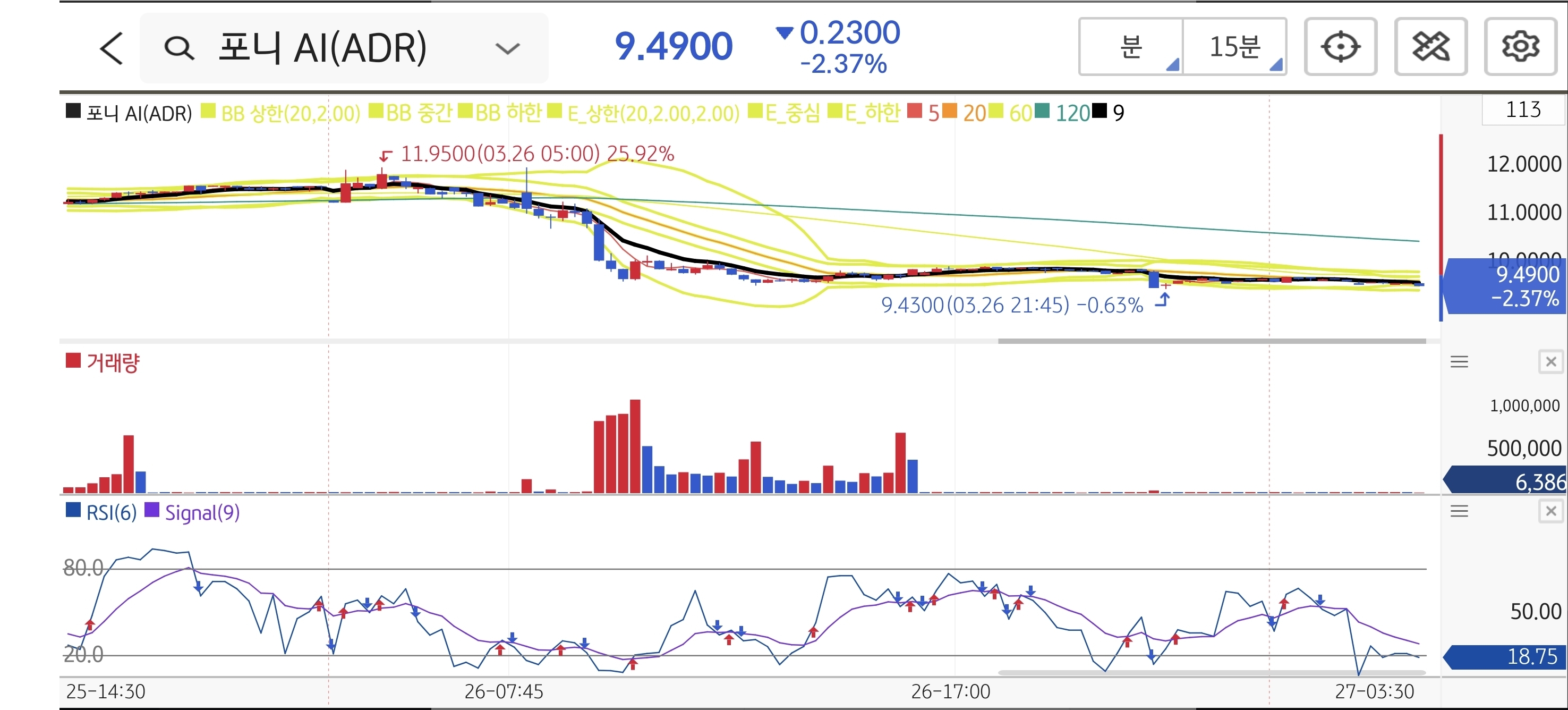Image resolution: width=1568 pixels, height=710 pixels.
Task: Close the RSI indicator panel
Action: (1550, 511)
